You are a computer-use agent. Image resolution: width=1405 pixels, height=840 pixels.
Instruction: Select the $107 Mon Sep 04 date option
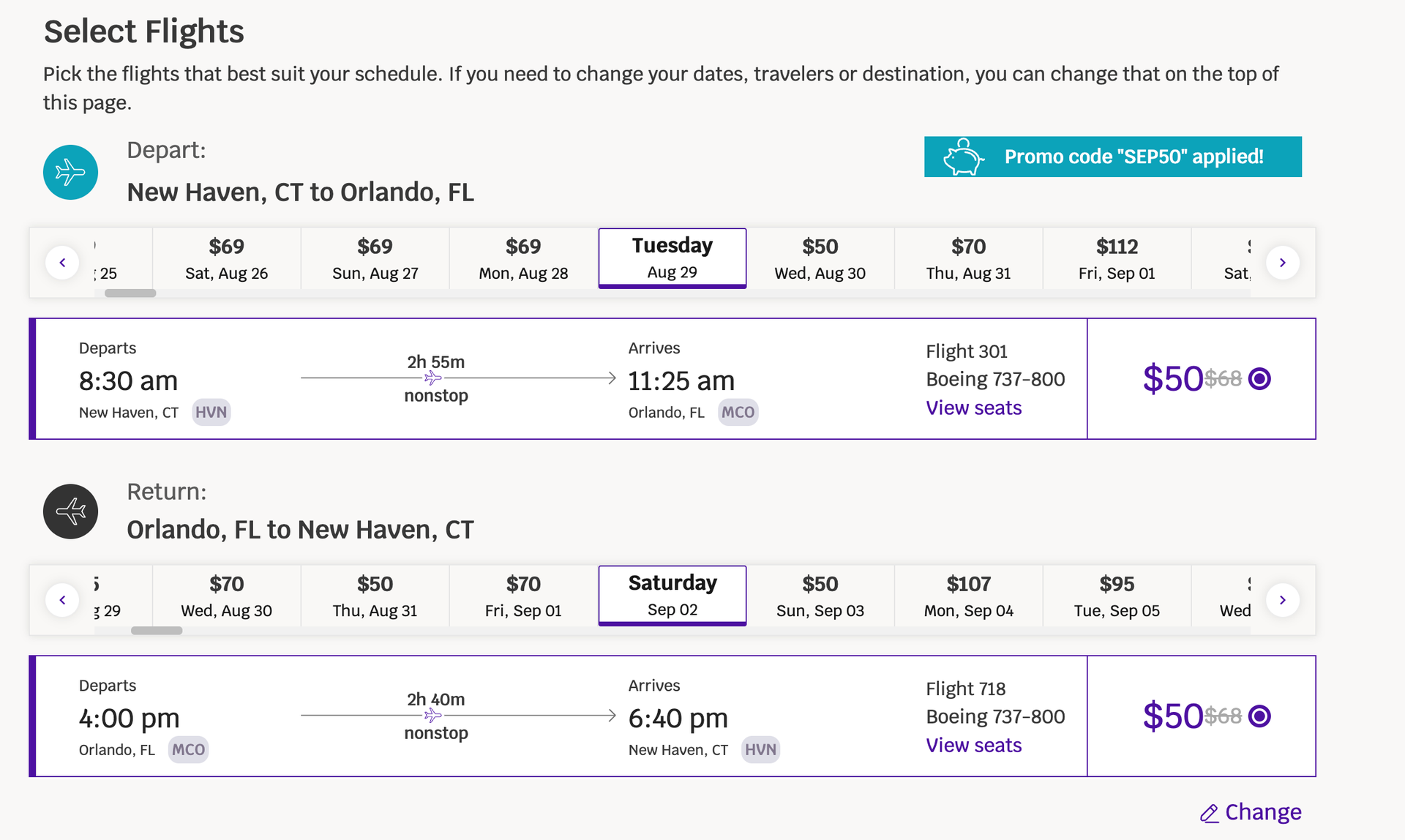tap(967, 595)
